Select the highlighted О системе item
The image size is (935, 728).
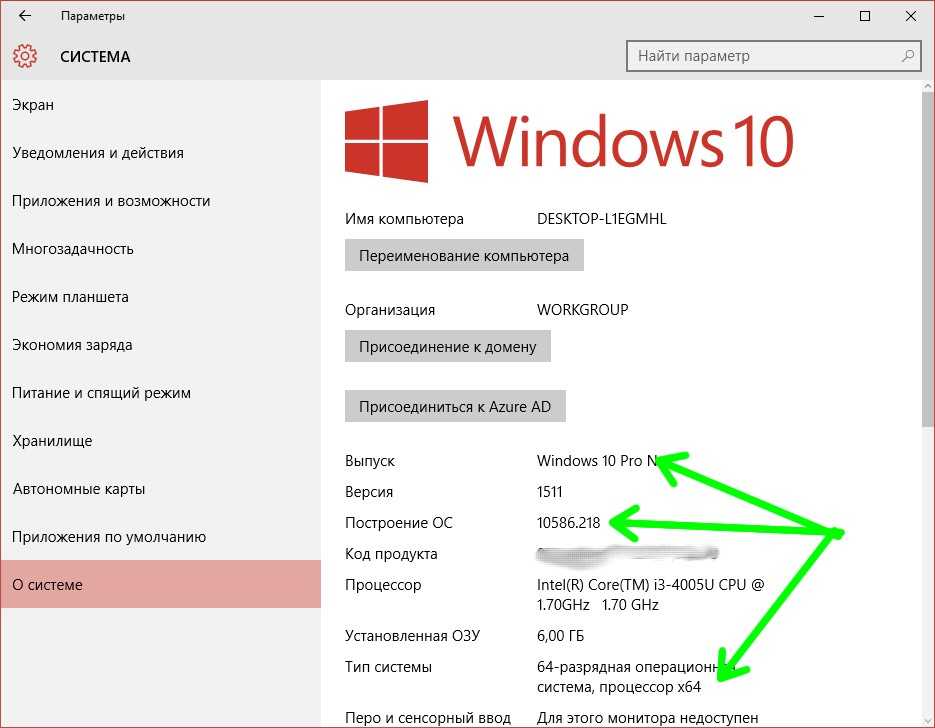(x=160, y=584)
